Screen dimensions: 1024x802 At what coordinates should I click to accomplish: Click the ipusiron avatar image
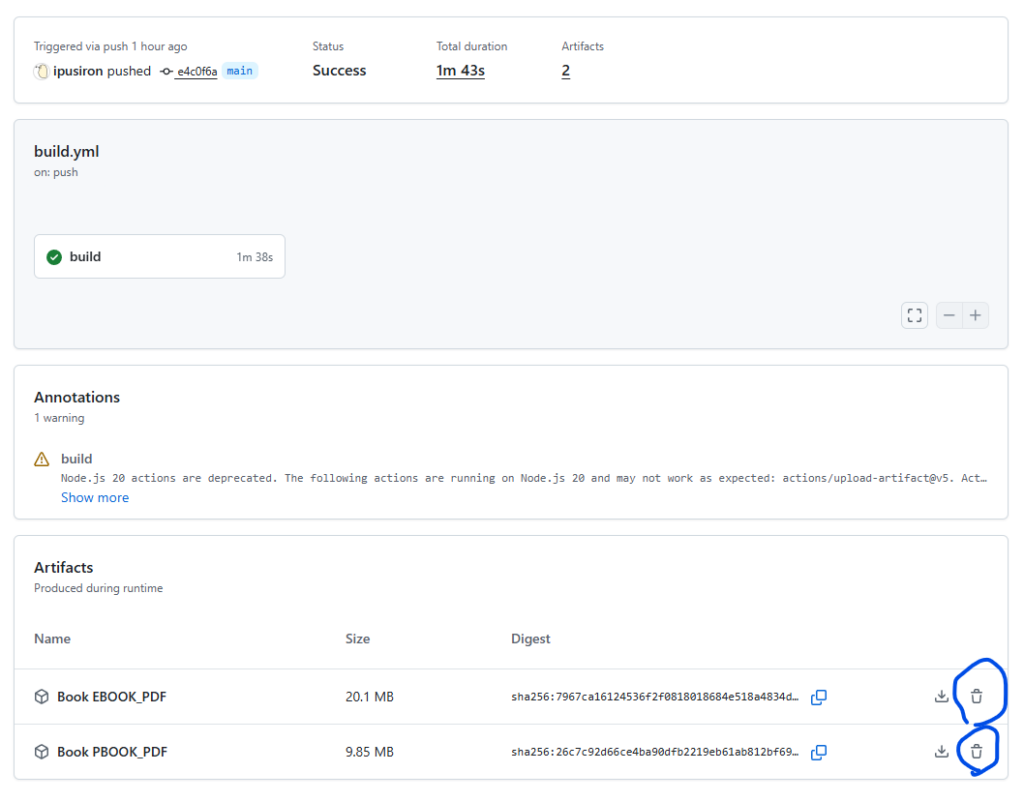click(42, 71)
